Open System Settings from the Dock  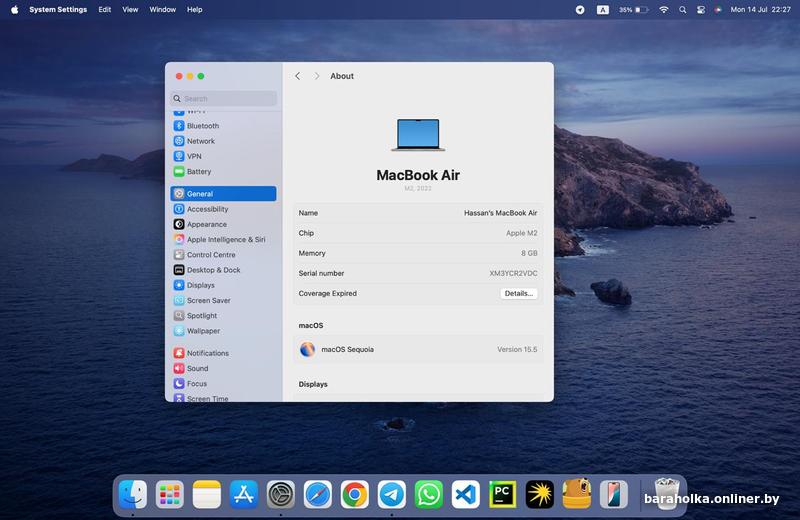[281, 494]
